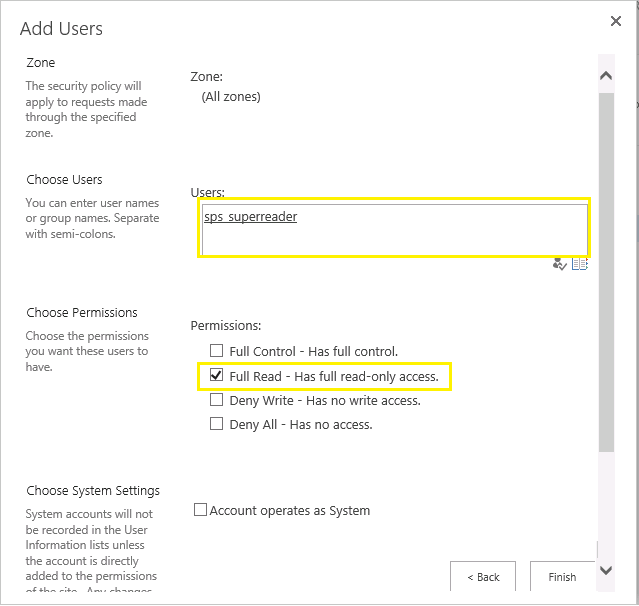This screenshot has height=606, width=639.
Task: Click the Check Names icon below Users box
Action: [560, 264]
